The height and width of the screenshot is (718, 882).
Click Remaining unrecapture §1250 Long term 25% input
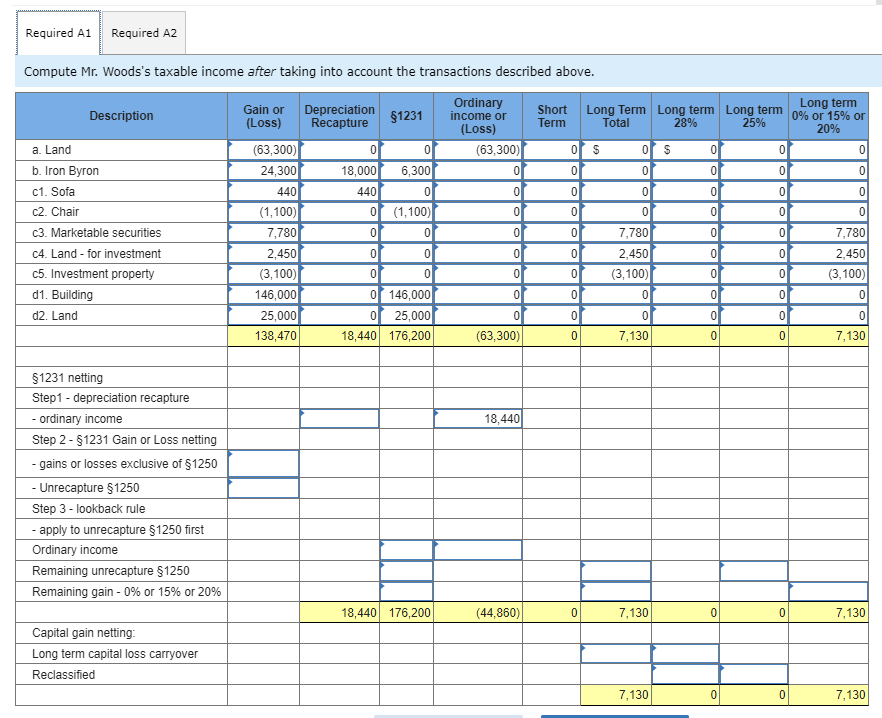tap(754, 571)
